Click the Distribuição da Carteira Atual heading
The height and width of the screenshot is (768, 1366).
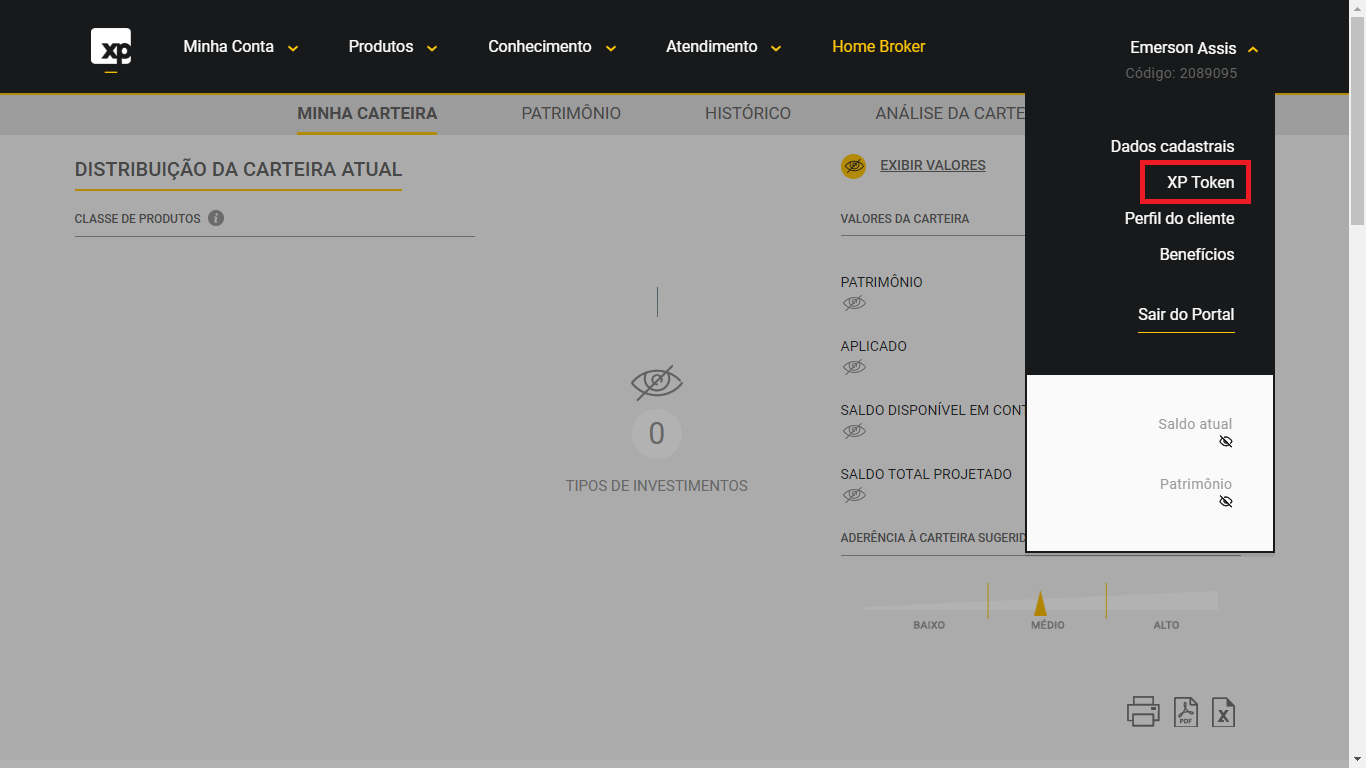click(238, 170)
